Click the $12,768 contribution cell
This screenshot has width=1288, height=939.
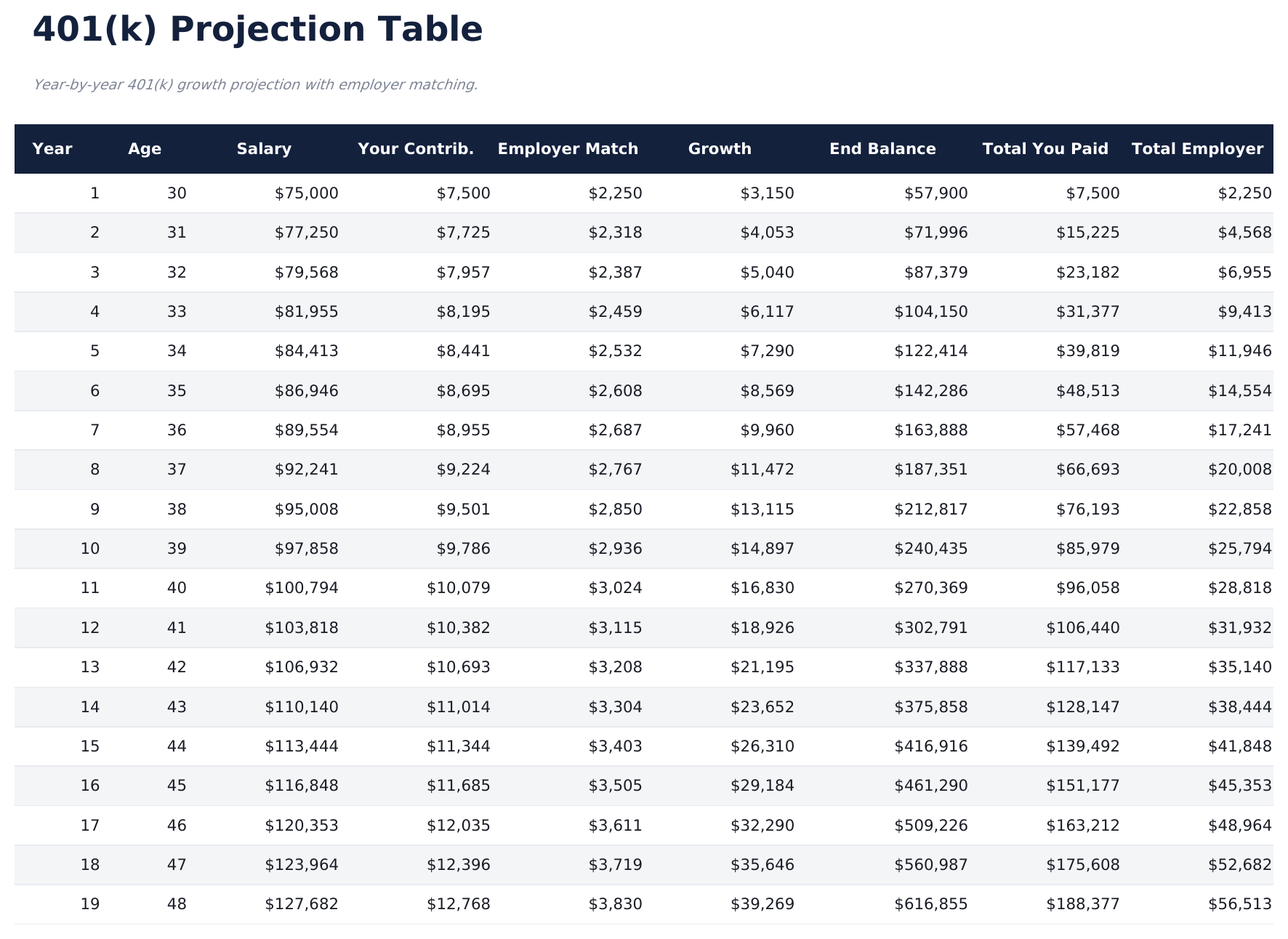pos(459,904)
